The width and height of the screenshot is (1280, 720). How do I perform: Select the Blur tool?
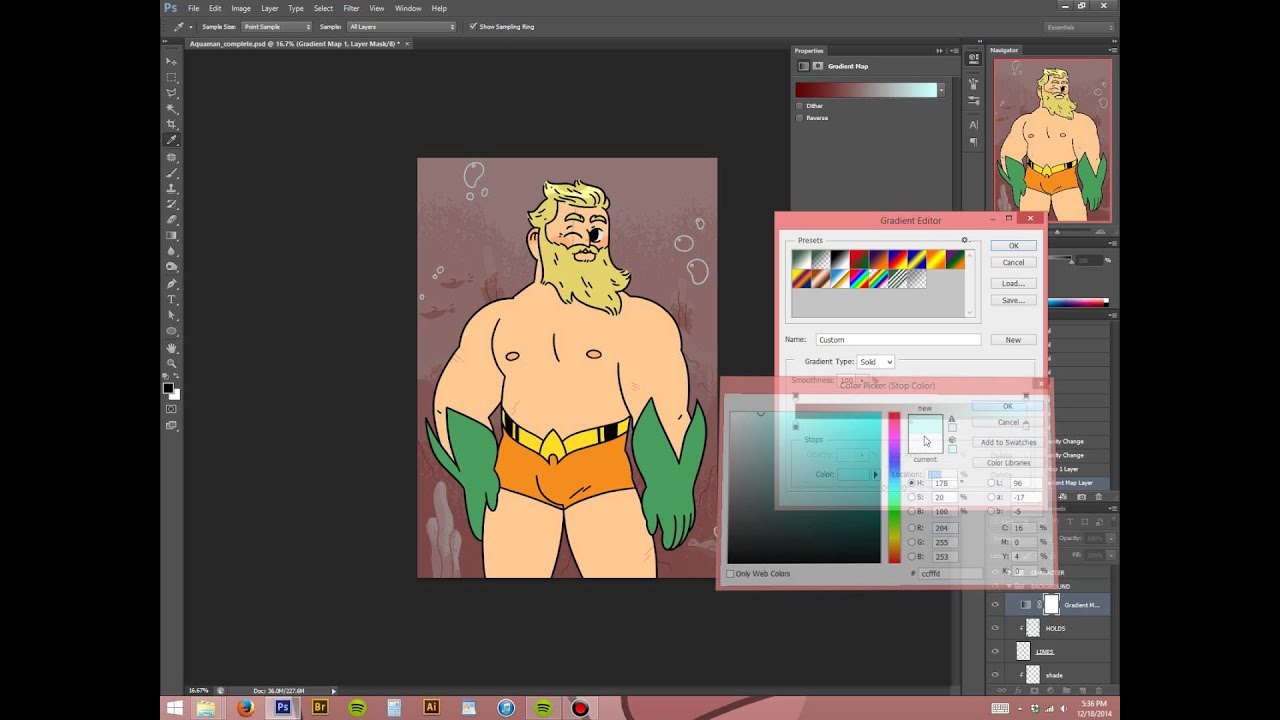point(171,251)
